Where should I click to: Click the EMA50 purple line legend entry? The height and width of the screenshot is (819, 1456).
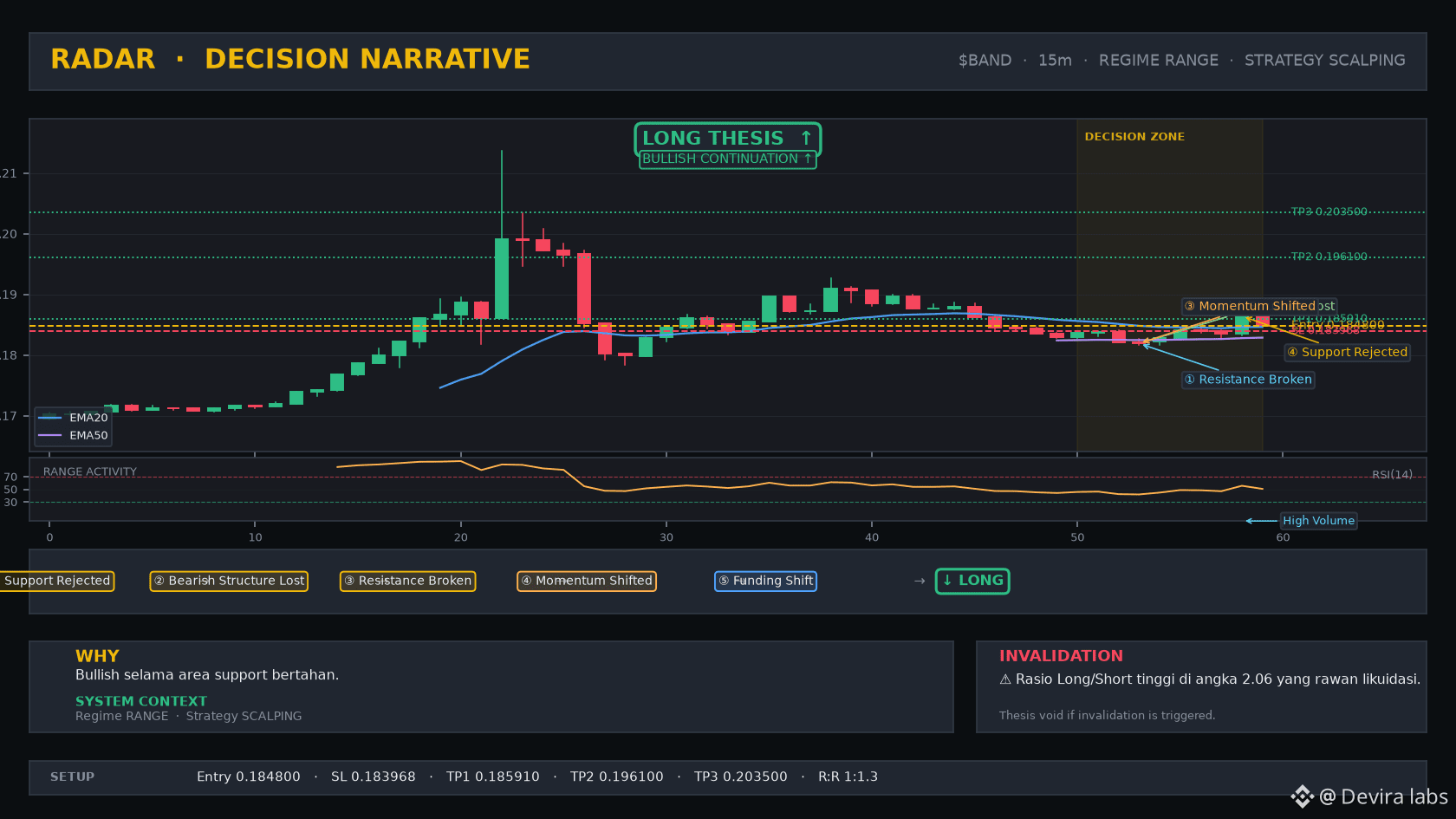[x=73, y=435]
